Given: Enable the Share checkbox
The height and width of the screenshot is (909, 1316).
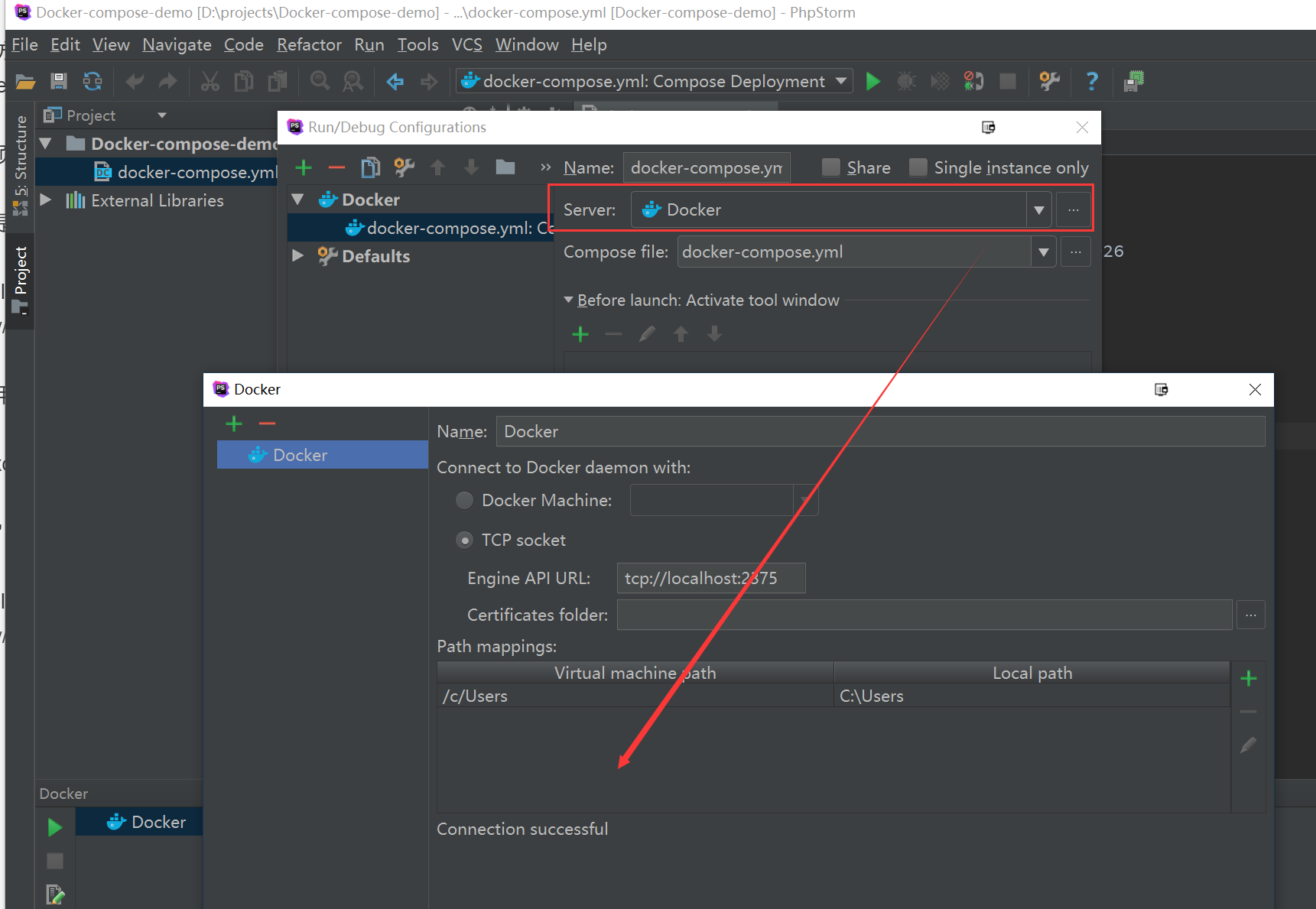Looking at the screenshot, I should pyautogui.click(x=830, y=167).
